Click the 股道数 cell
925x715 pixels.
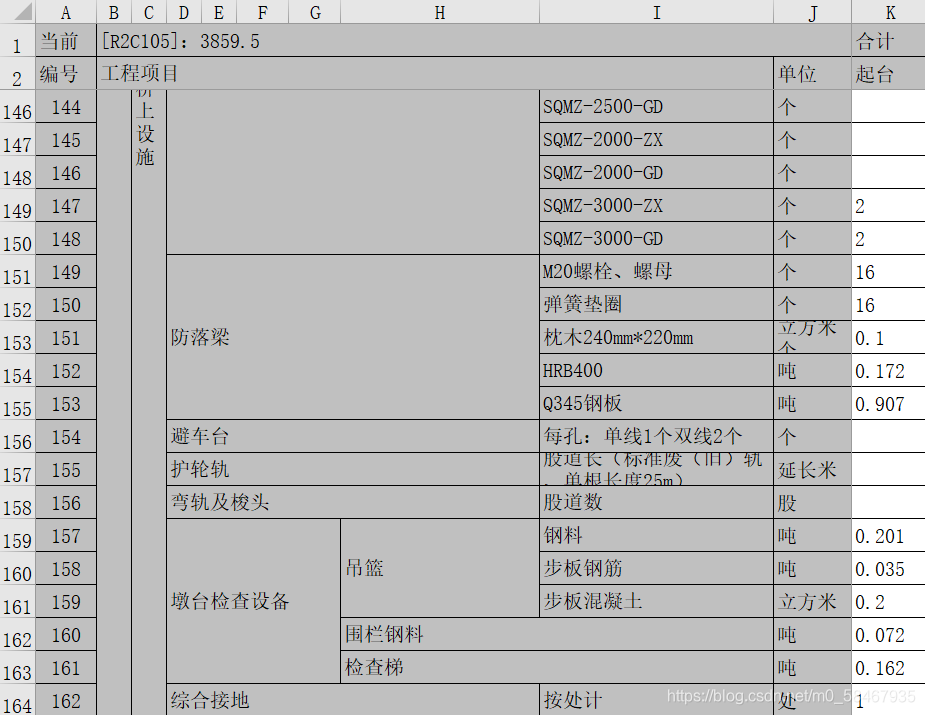tap(657, 503)
